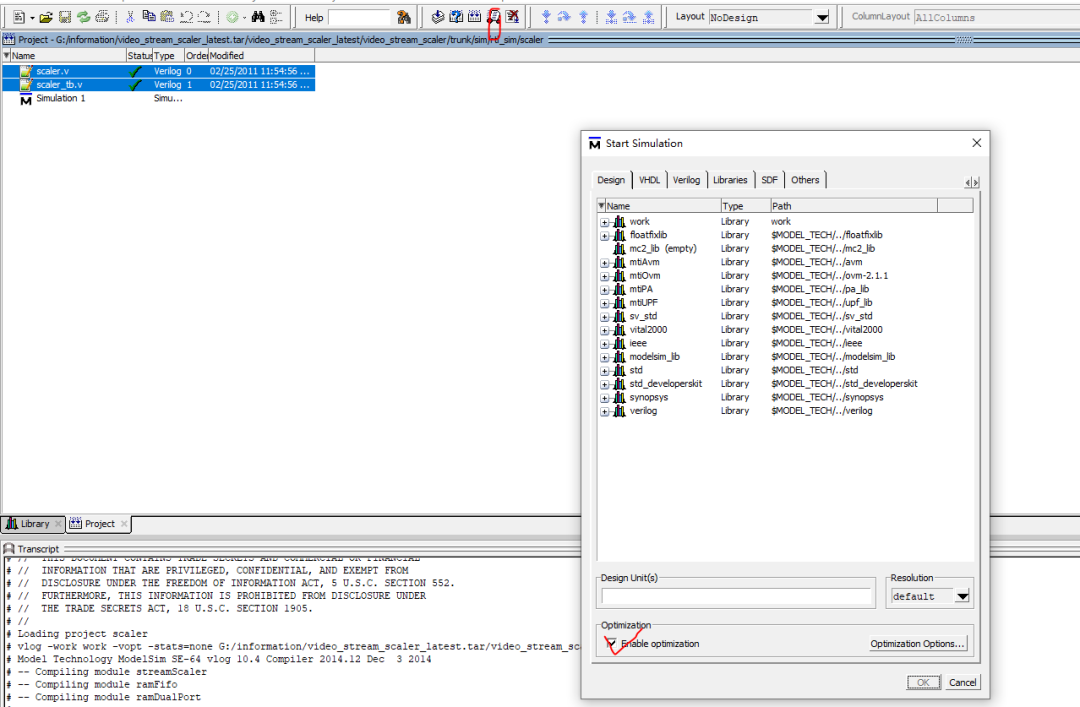Close the Project pane tab

(124, 524)
